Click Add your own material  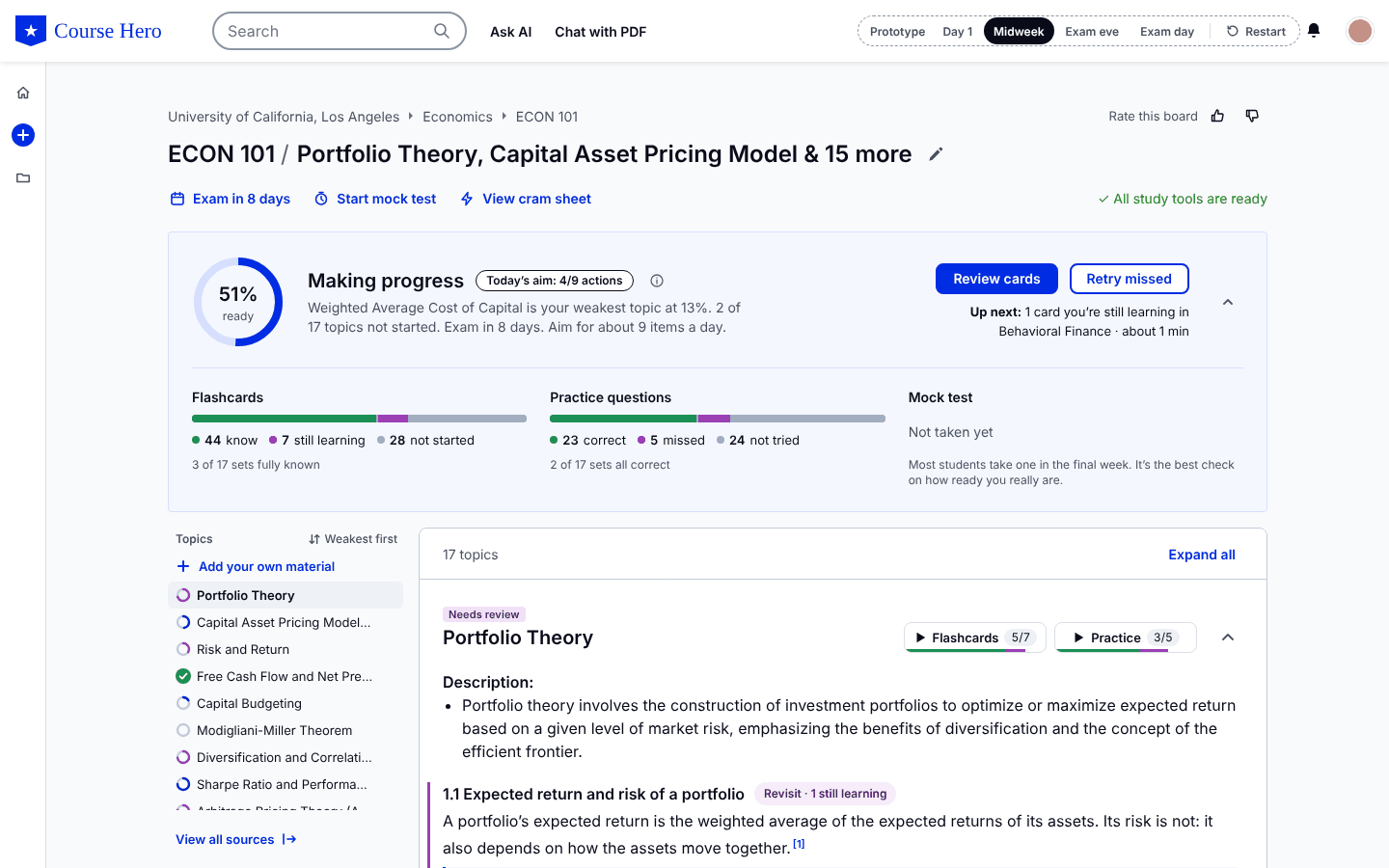click(x=256, y=566)
